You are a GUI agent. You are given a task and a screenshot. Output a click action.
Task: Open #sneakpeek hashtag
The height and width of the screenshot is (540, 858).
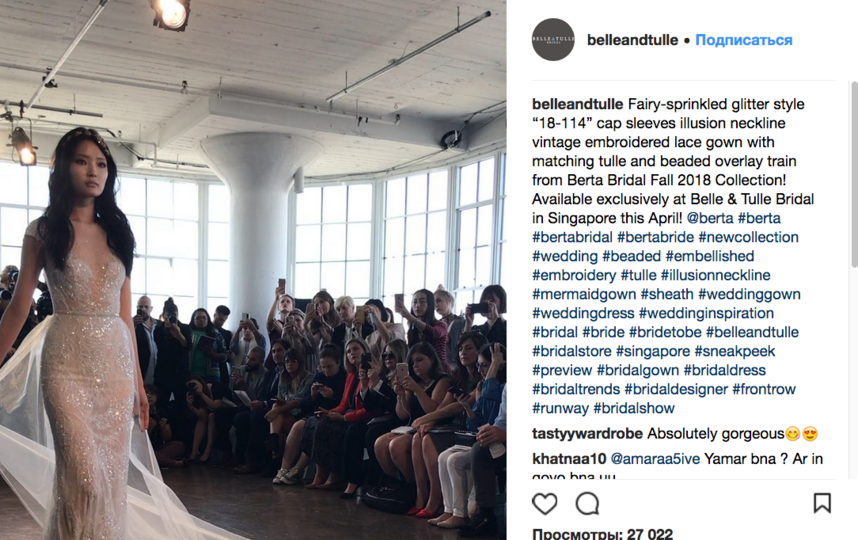point(735,351)
